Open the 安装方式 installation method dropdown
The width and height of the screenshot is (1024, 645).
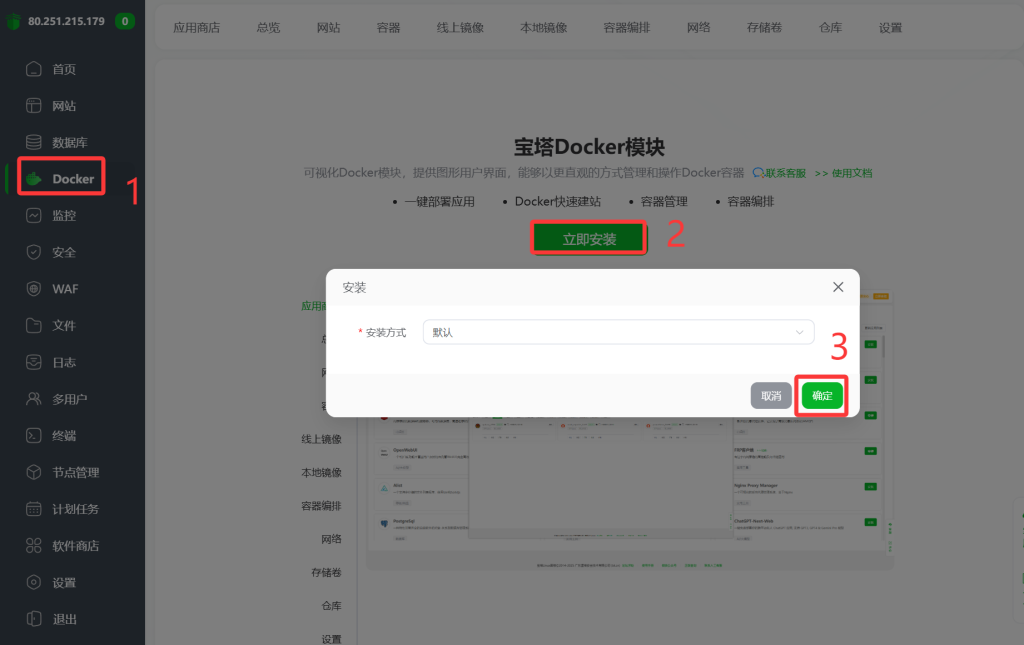coord(618,331)
